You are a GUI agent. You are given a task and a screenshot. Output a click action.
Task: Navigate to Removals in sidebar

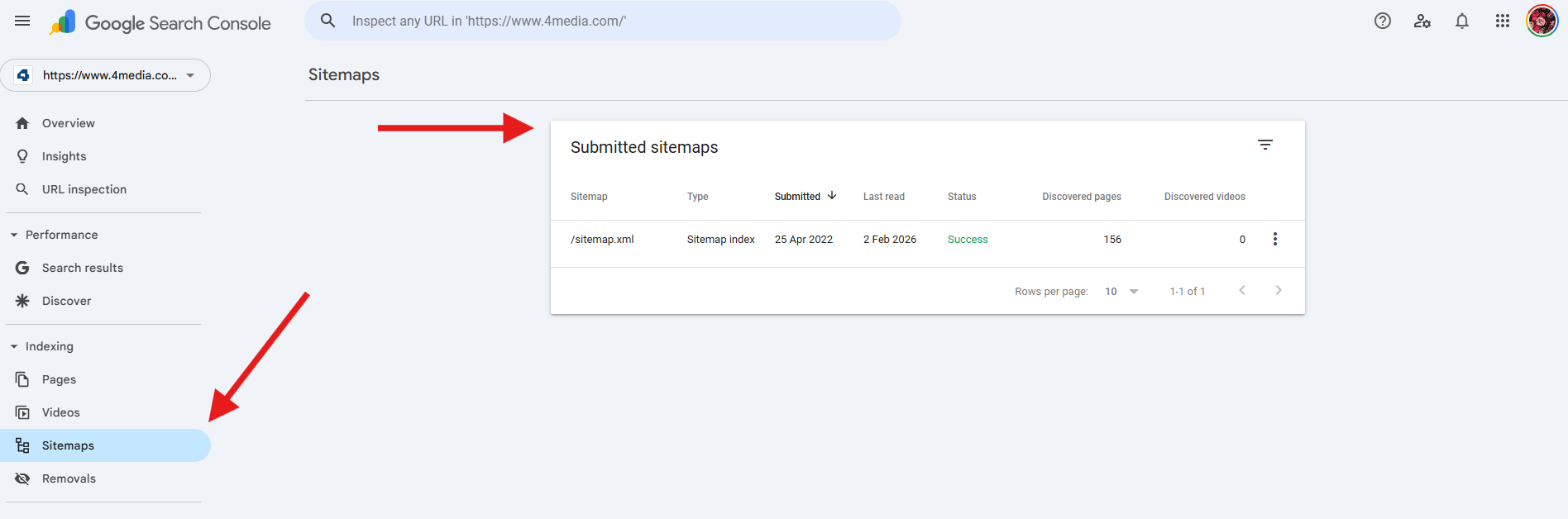tap(69, 479)
